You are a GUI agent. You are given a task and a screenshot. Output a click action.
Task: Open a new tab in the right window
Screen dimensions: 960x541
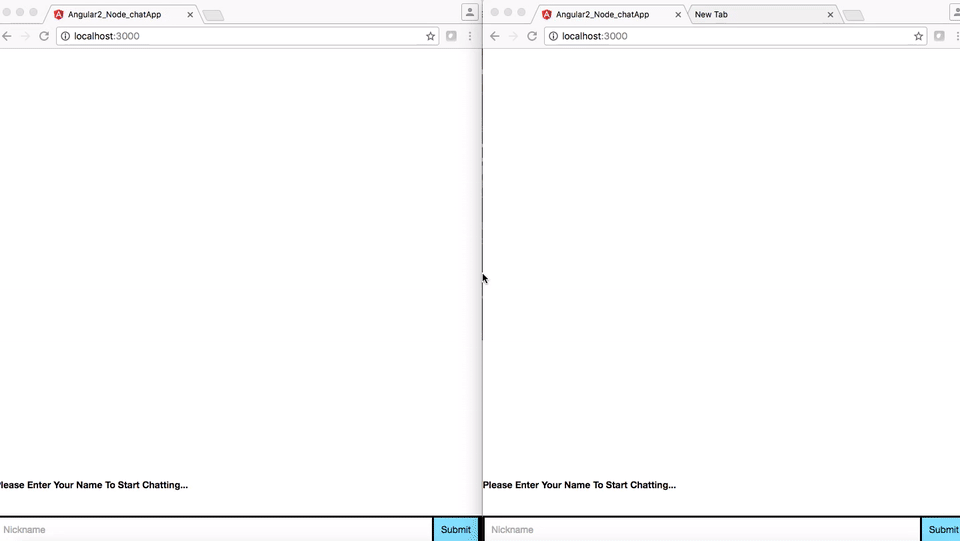click(853, 15)
